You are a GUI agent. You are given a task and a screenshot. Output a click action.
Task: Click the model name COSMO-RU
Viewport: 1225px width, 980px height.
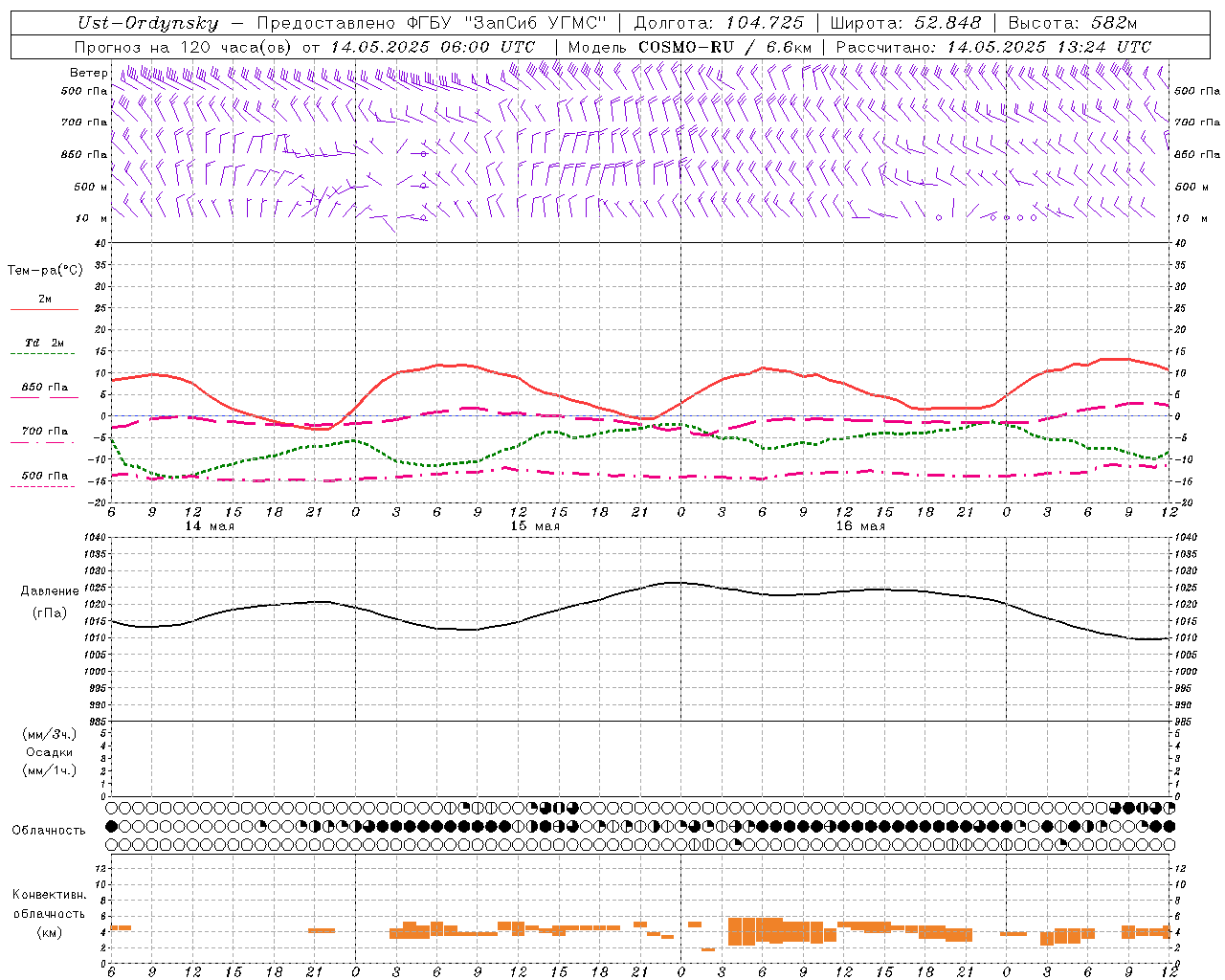click(x=686, y=47)
